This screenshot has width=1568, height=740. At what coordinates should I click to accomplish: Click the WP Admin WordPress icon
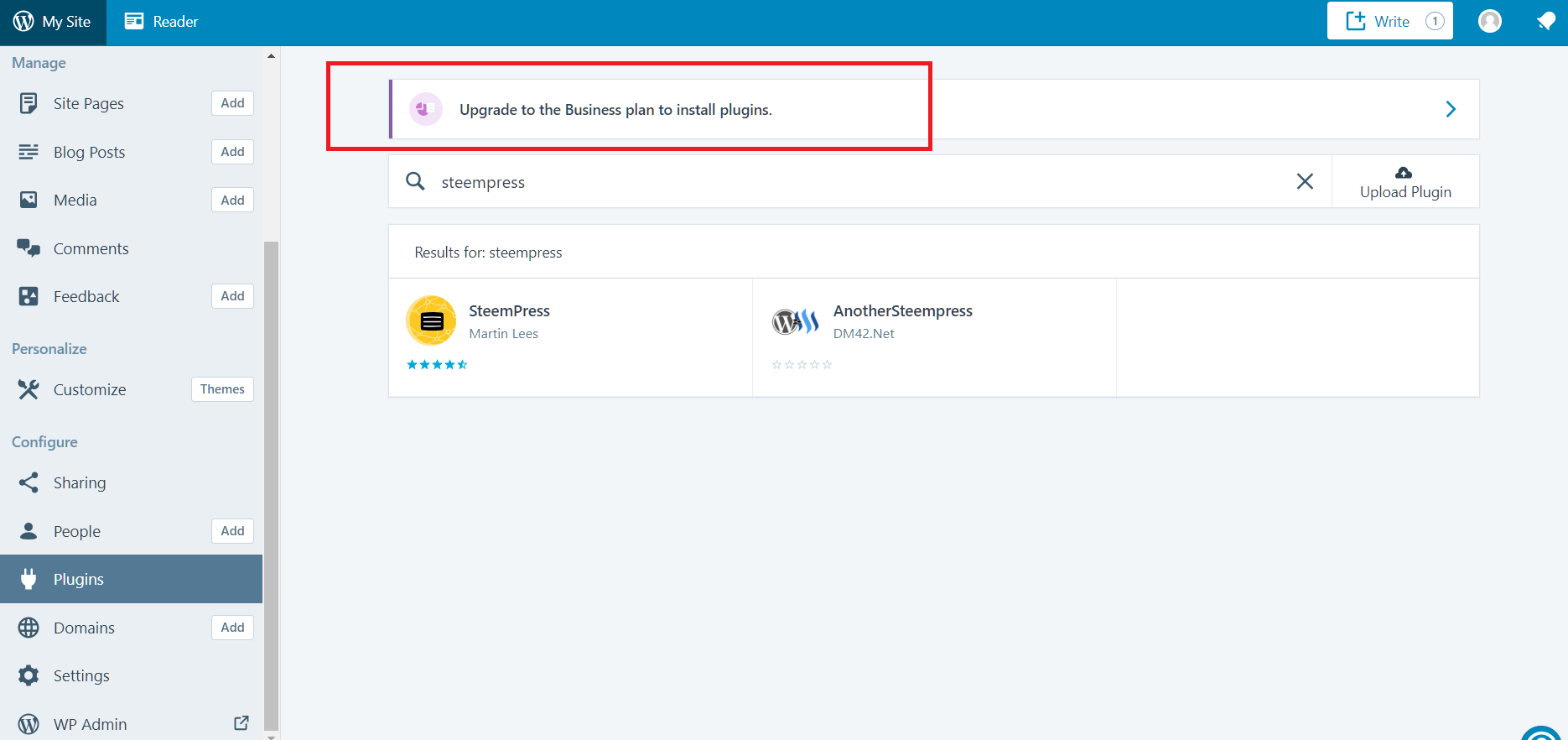[29, 724]
